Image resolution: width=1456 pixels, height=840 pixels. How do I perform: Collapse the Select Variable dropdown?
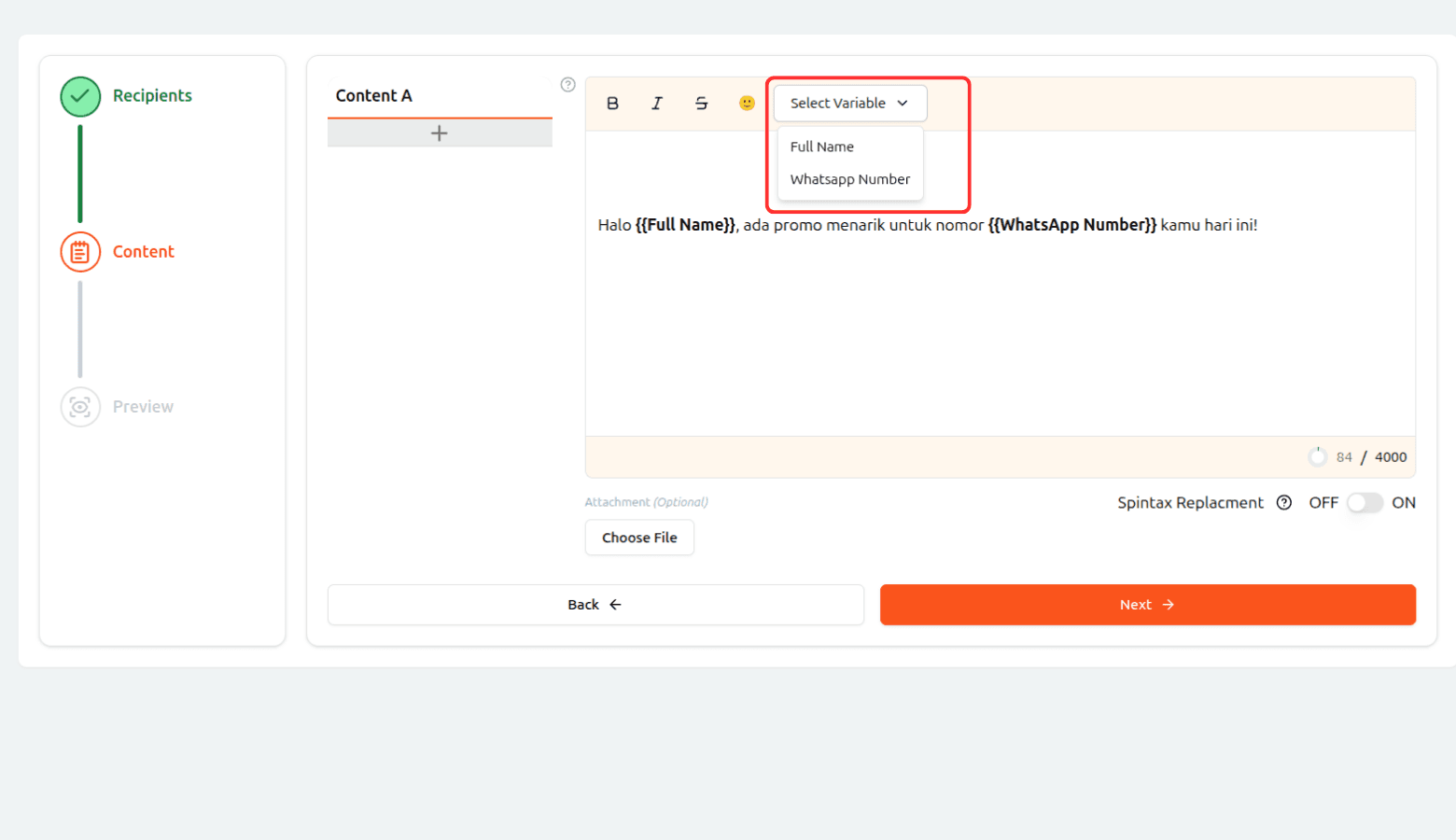tap(849, 104)
